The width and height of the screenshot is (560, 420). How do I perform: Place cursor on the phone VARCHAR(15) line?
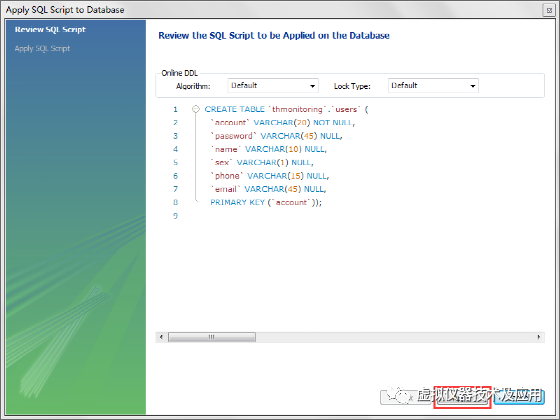click(x=270, y=176)
